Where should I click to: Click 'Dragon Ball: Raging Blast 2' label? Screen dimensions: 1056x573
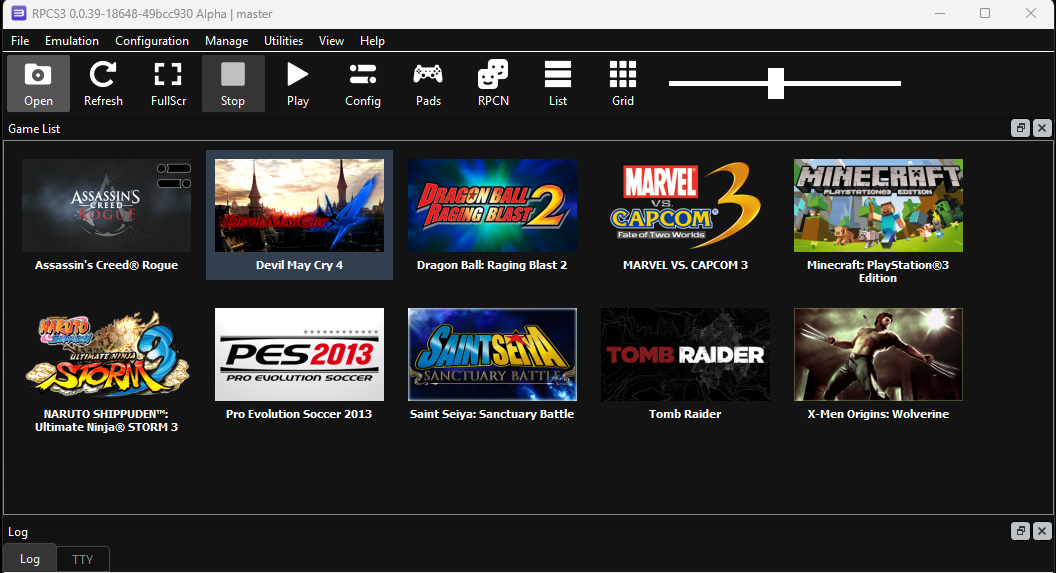point(492,265)
